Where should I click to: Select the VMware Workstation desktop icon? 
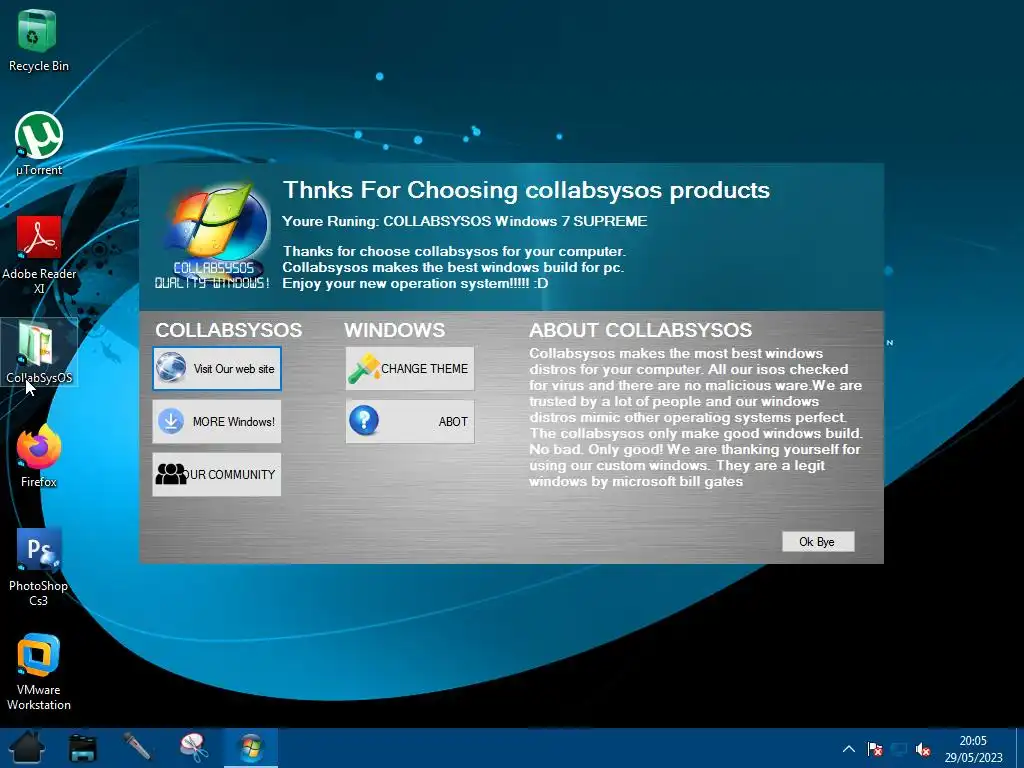[39, 672]
